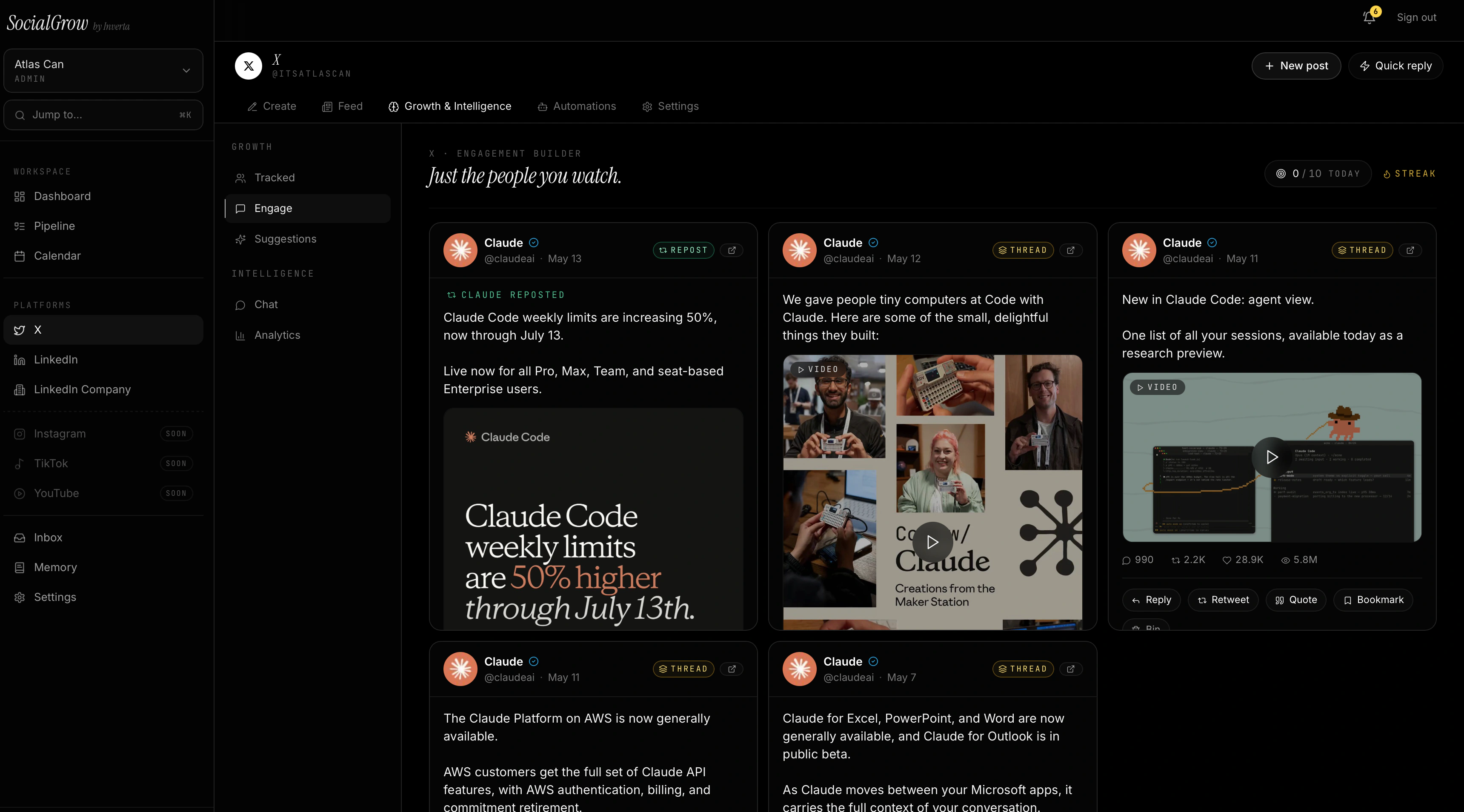Click the SocialGrow logo

[68, 23]
